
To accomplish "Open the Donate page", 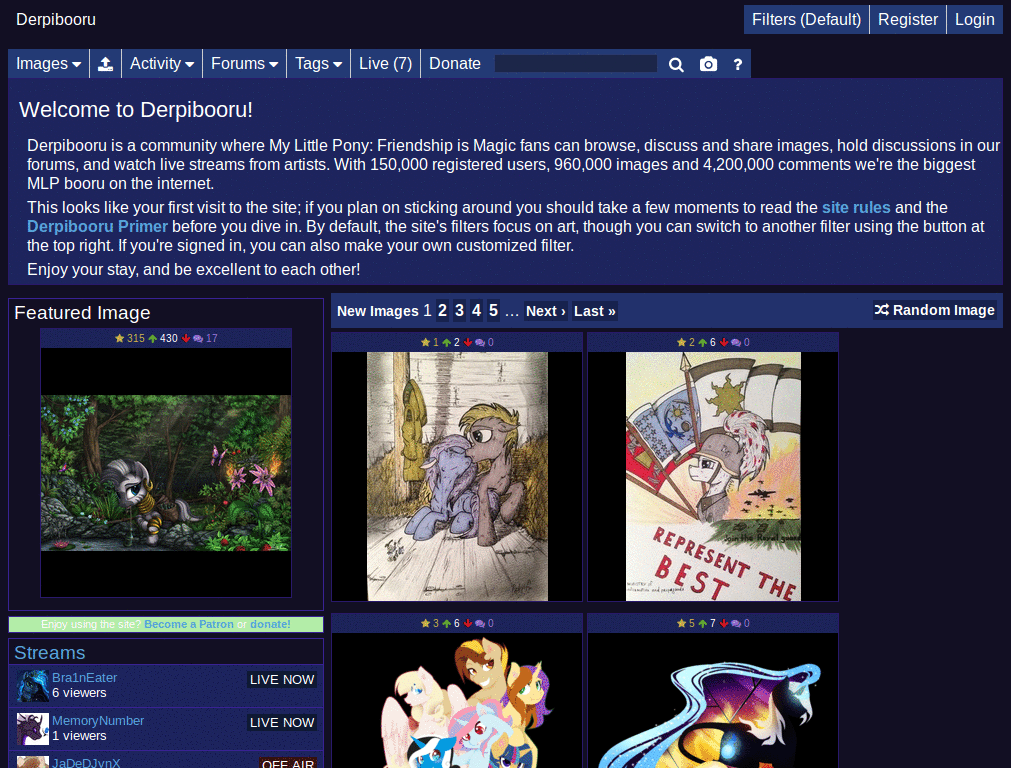I will pos(455,64).
